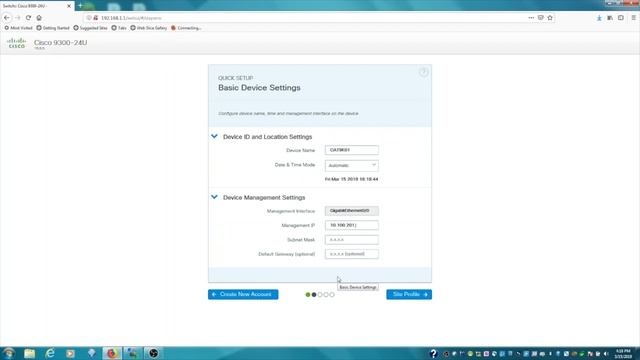Open the Firefox hamburger menu
Screen dimensions: 640x360
coord(633,18)
